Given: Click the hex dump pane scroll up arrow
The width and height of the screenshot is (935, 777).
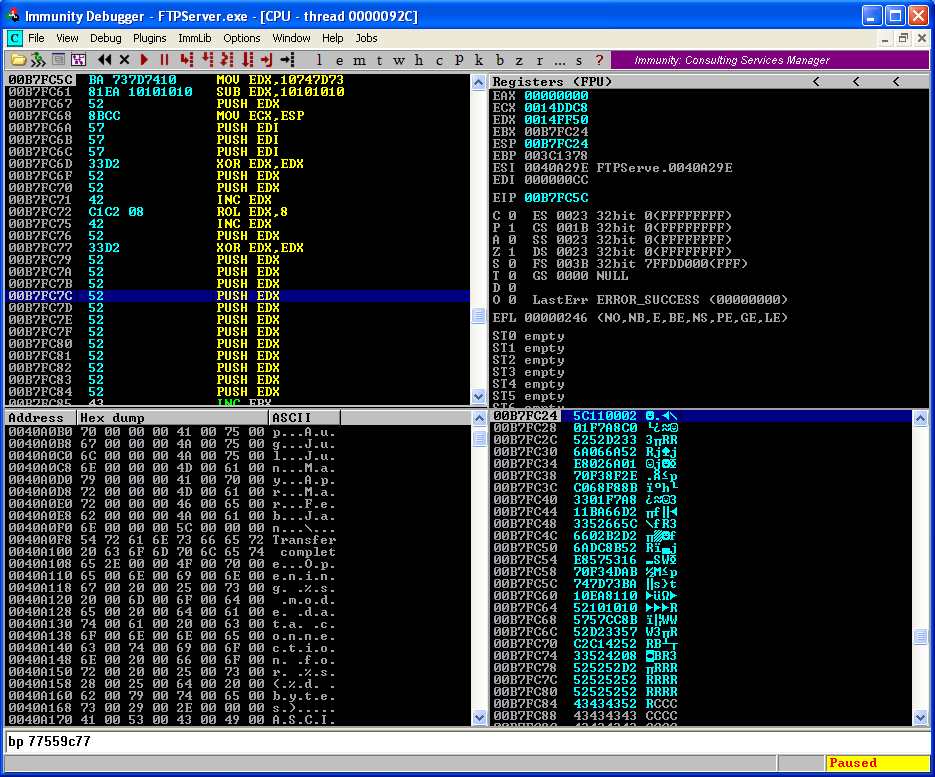Looking at the screenshot, I should point(479,417).
